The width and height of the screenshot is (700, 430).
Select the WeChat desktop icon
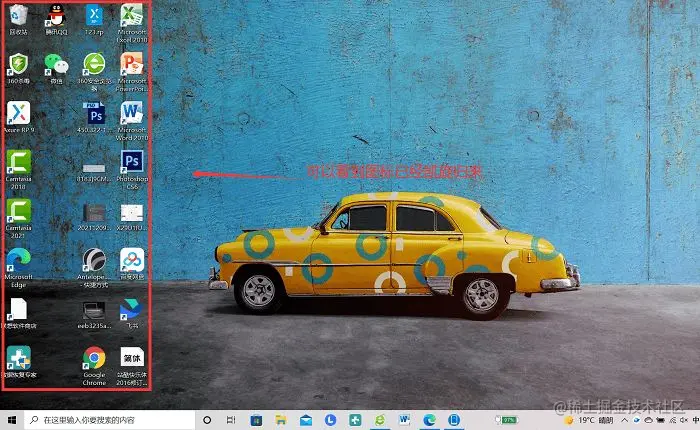[56, 65]
